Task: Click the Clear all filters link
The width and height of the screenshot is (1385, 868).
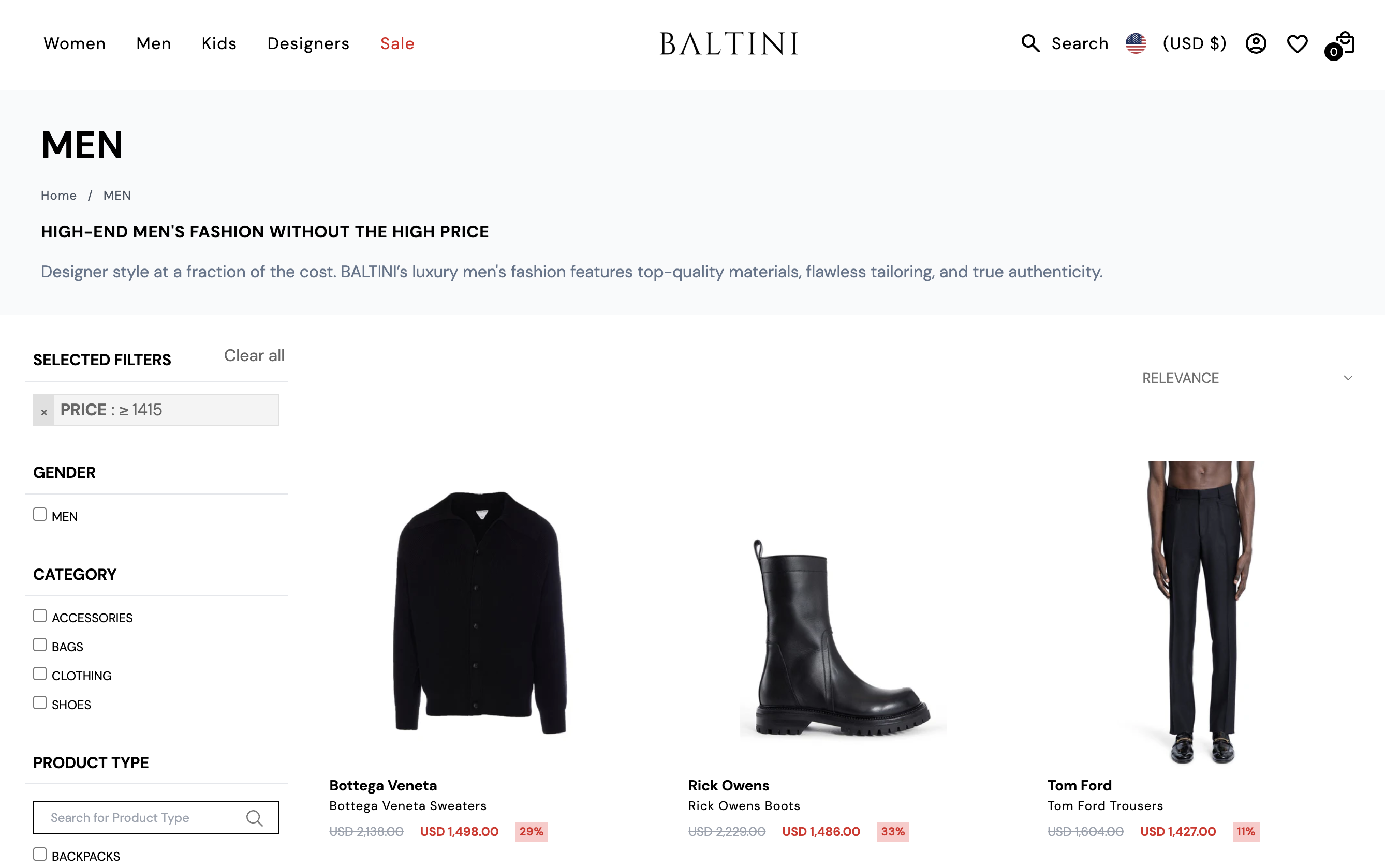Action: click(254, 355)
